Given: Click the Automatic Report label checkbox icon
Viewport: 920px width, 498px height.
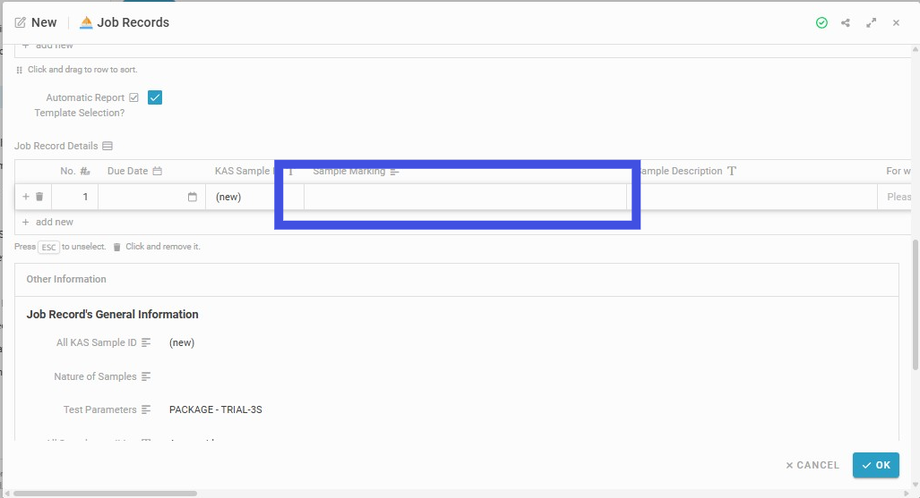Looking at the screenshot, I should [134, 97].
